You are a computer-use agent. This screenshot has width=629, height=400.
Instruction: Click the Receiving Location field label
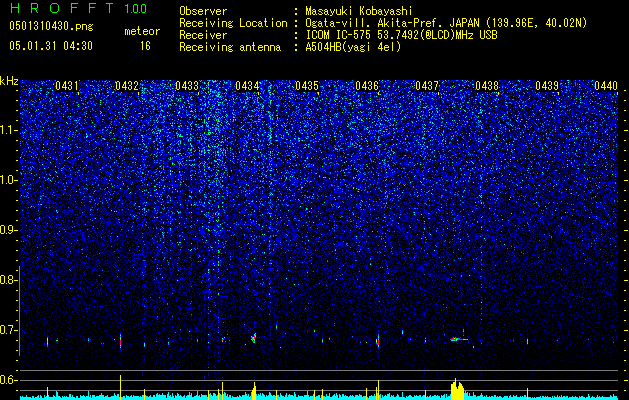click(x=233, y=23)
